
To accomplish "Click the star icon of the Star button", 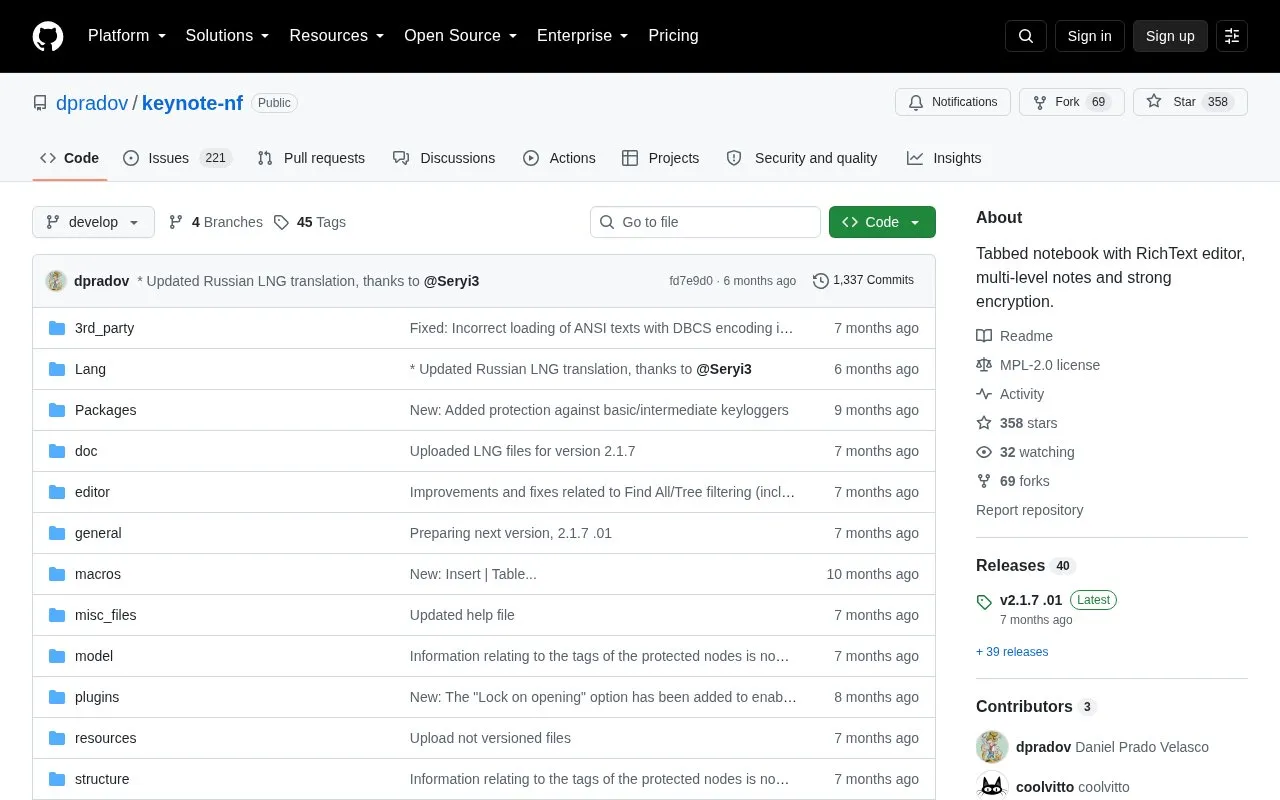I will [1154, 102].
